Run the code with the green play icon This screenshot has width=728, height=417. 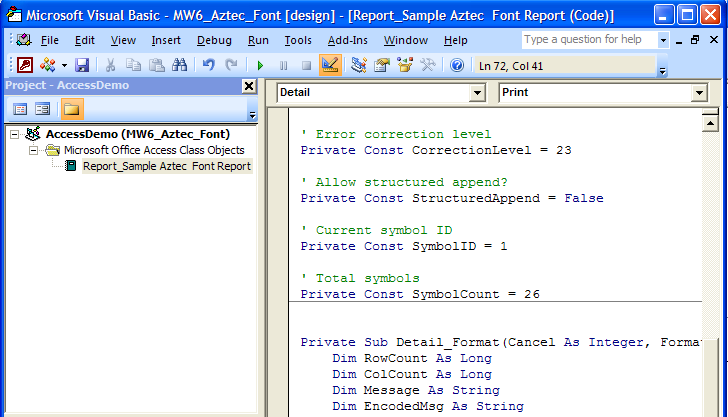pos(260,65)
